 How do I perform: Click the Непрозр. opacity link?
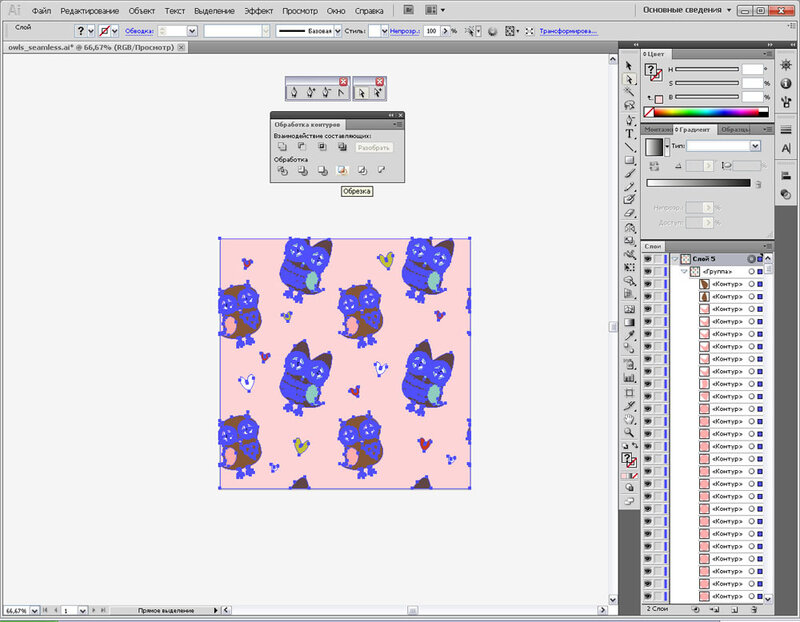point(404,31)
